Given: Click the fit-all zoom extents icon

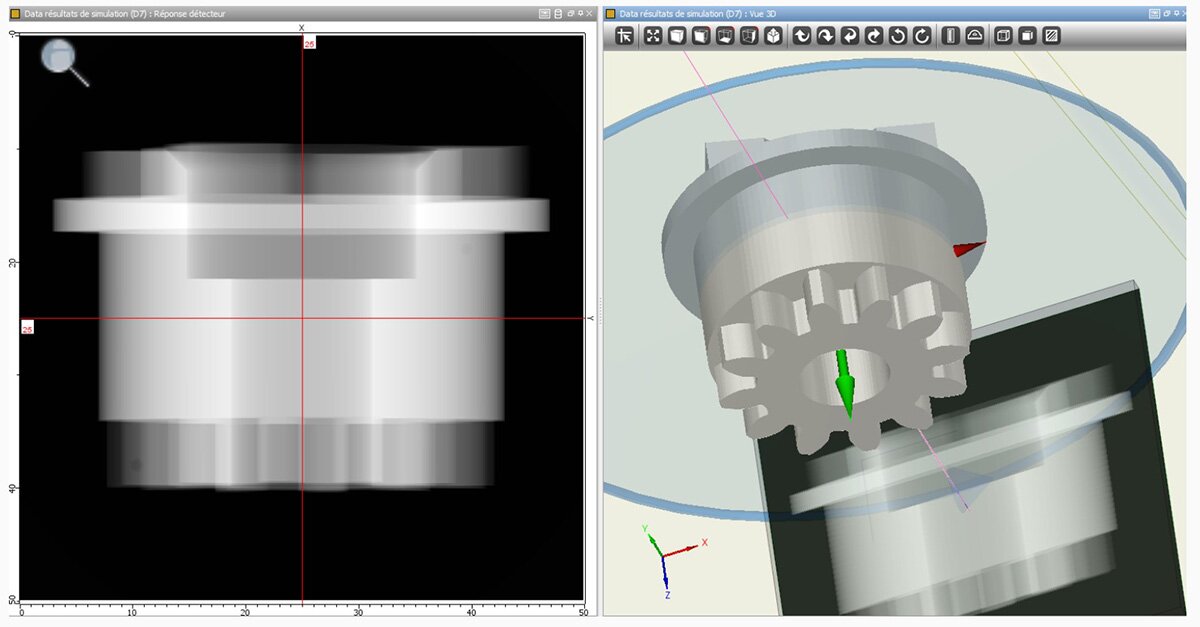Looking at the screenshot, I should pos(653,36).
